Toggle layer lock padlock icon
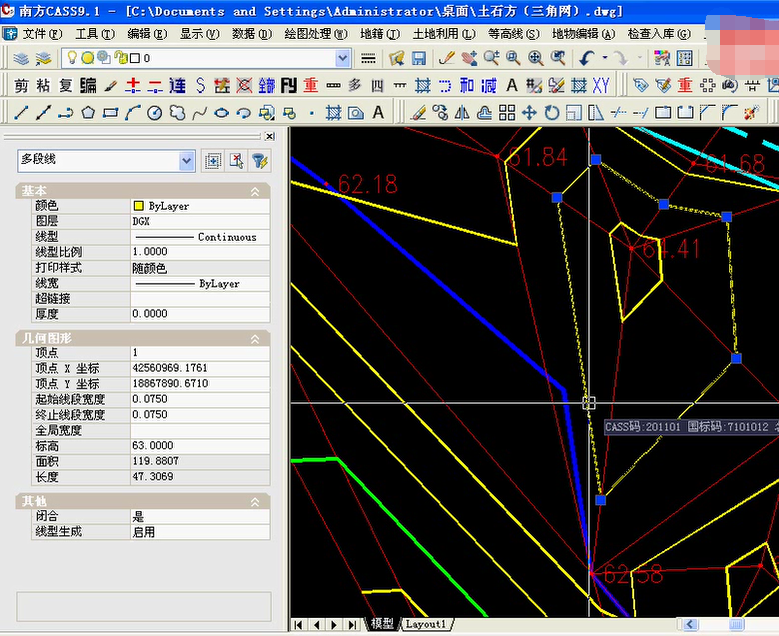 (121, 58)
